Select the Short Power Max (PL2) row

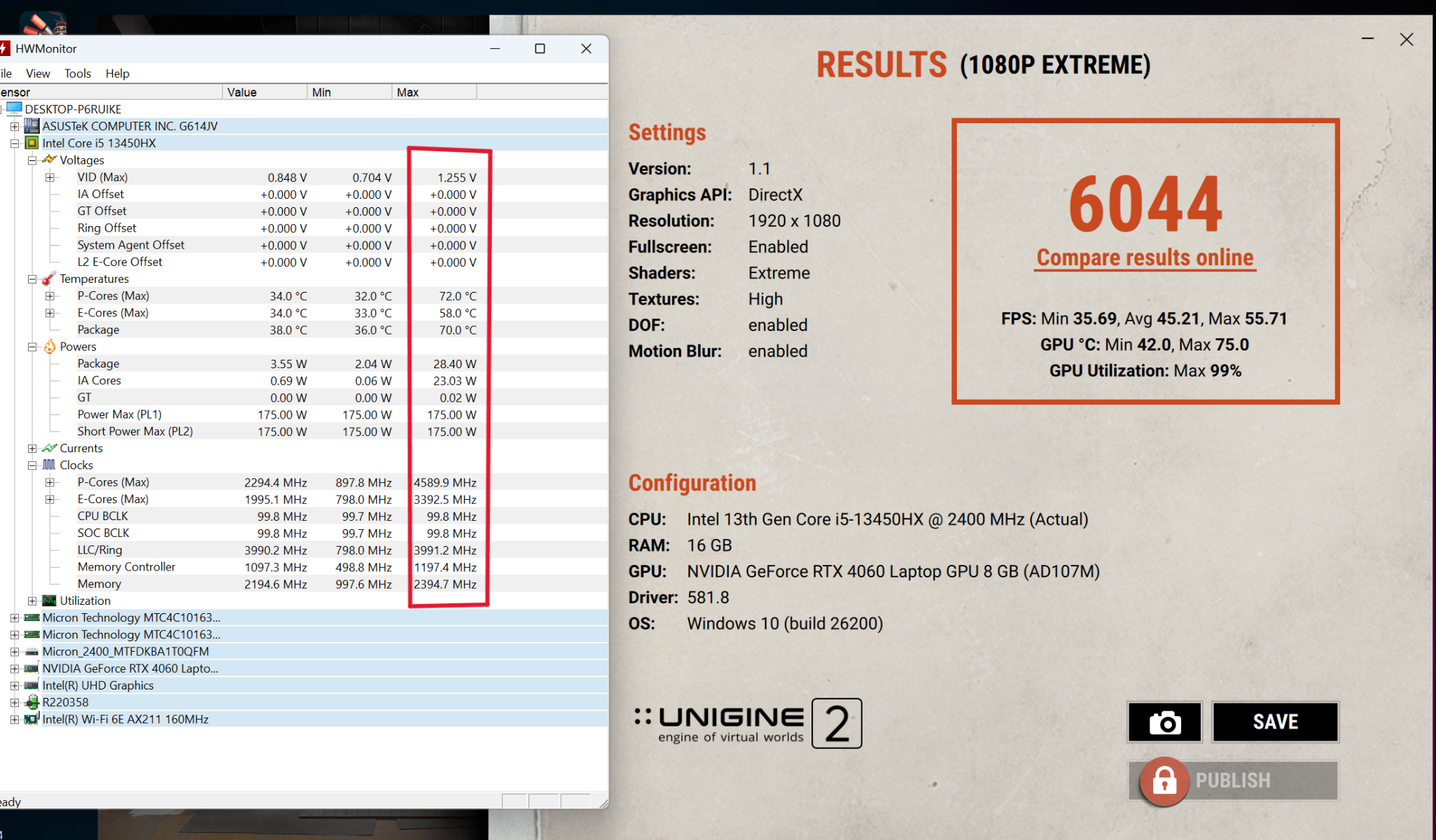[304, 431]
